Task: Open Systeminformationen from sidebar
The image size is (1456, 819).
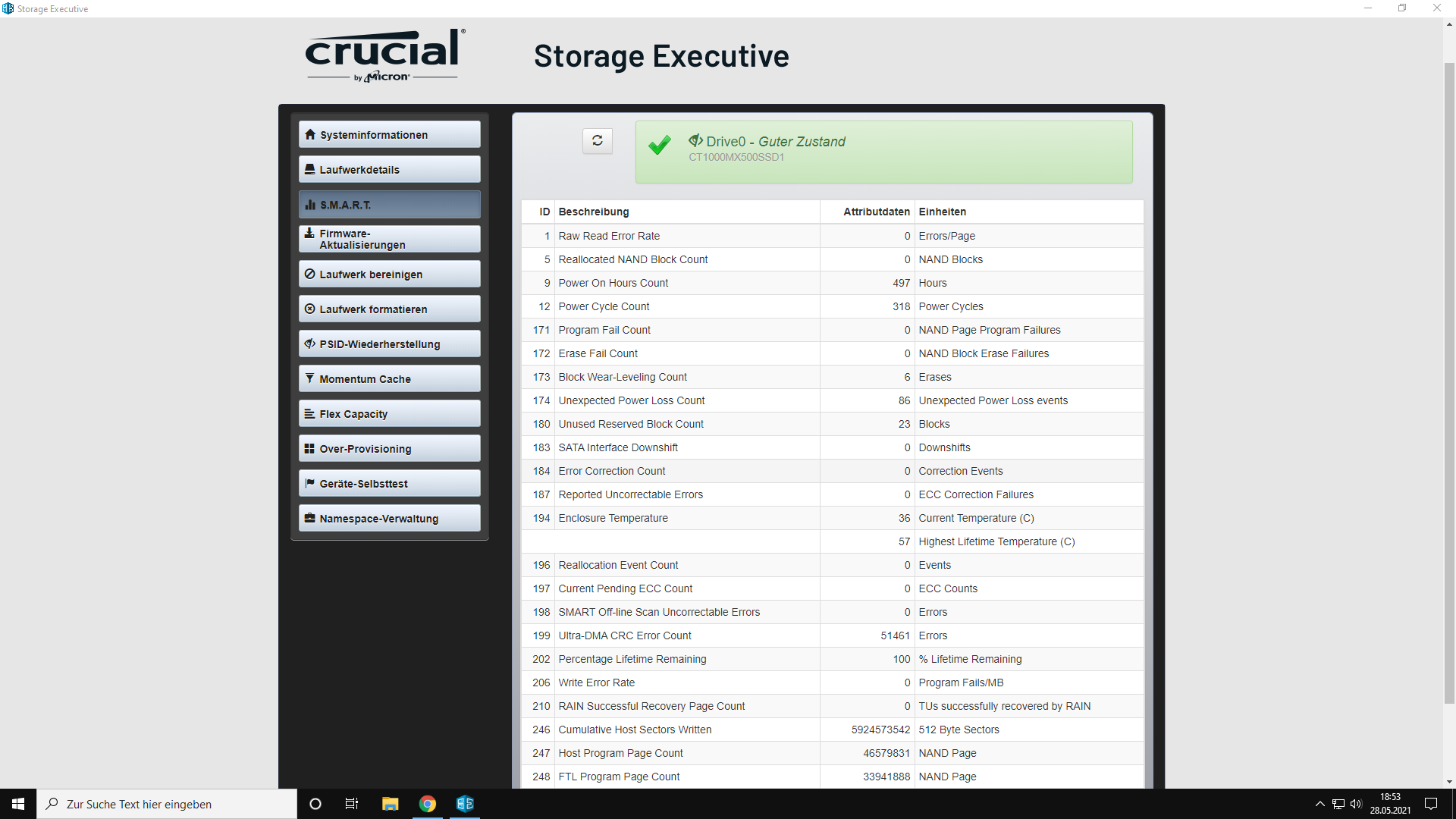Action: (389, 135)
